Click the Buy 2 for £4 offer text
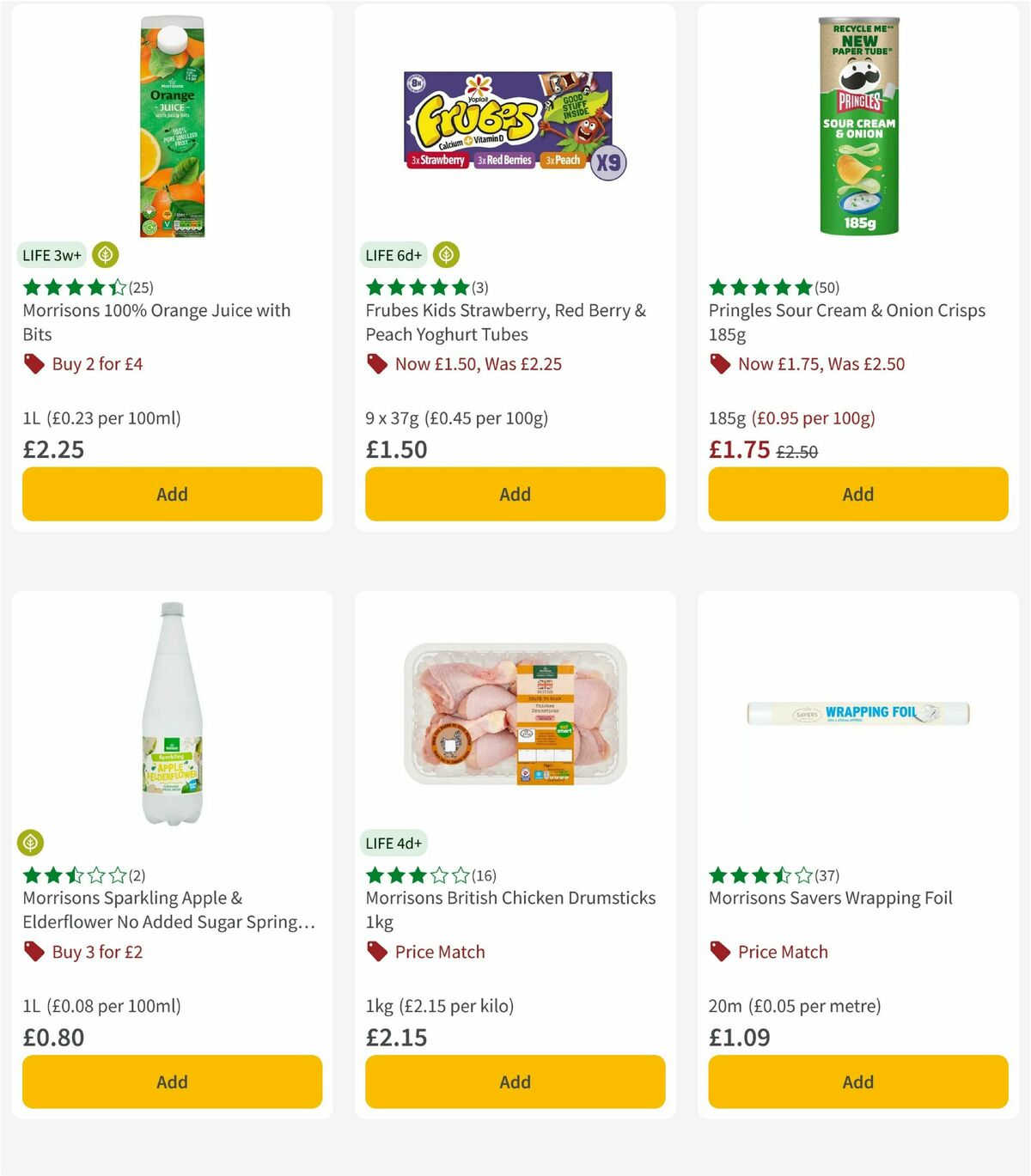The width and height of the screenshot is (1031, 1176). coord(98,364)
